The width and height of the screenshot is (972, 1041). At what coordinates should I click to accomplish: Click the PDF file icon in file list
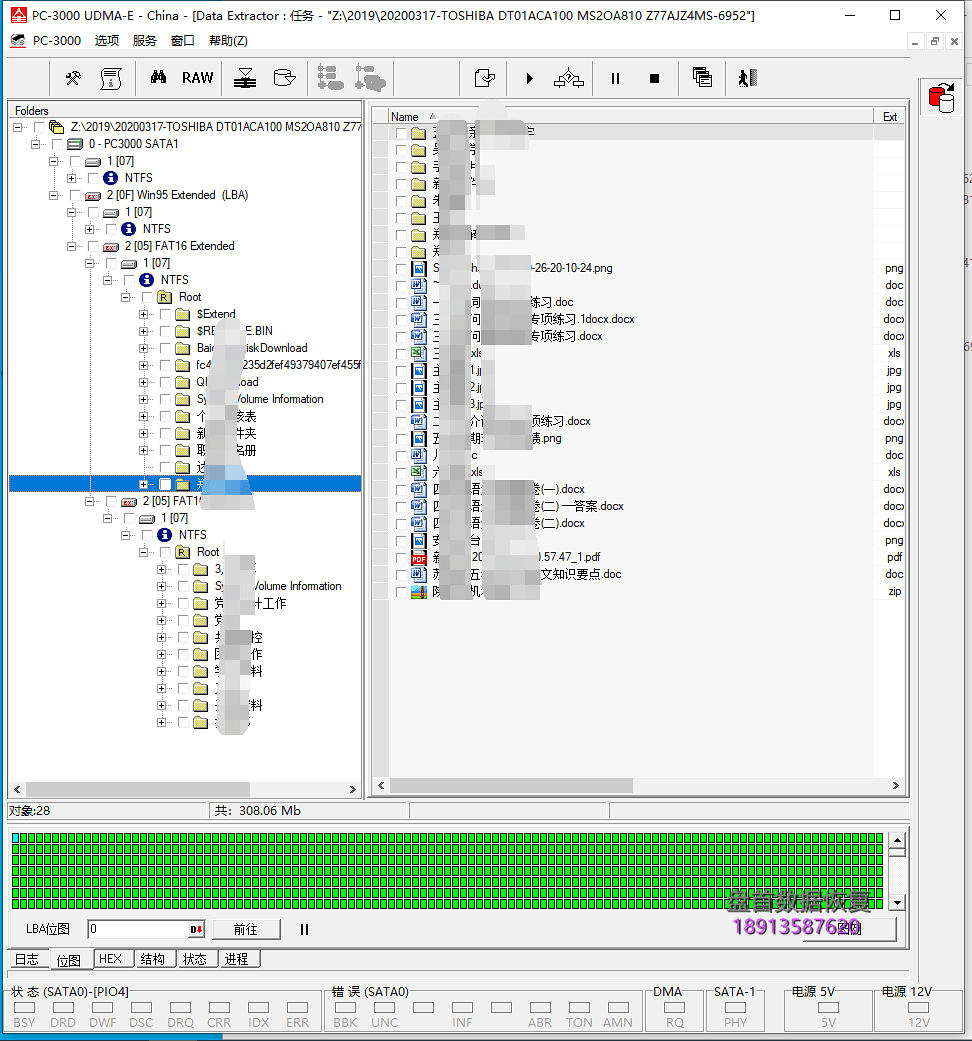[419, 557]
